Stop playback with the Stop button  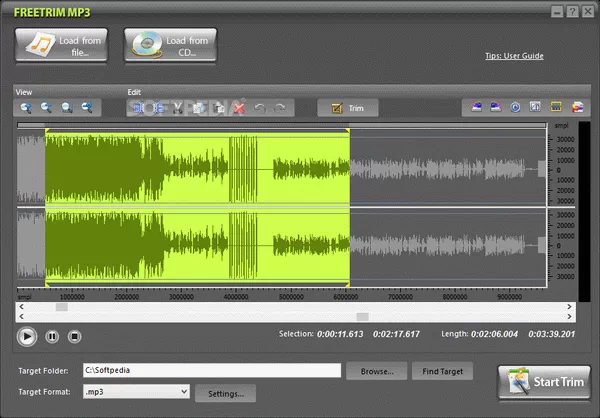click(74, 337)
